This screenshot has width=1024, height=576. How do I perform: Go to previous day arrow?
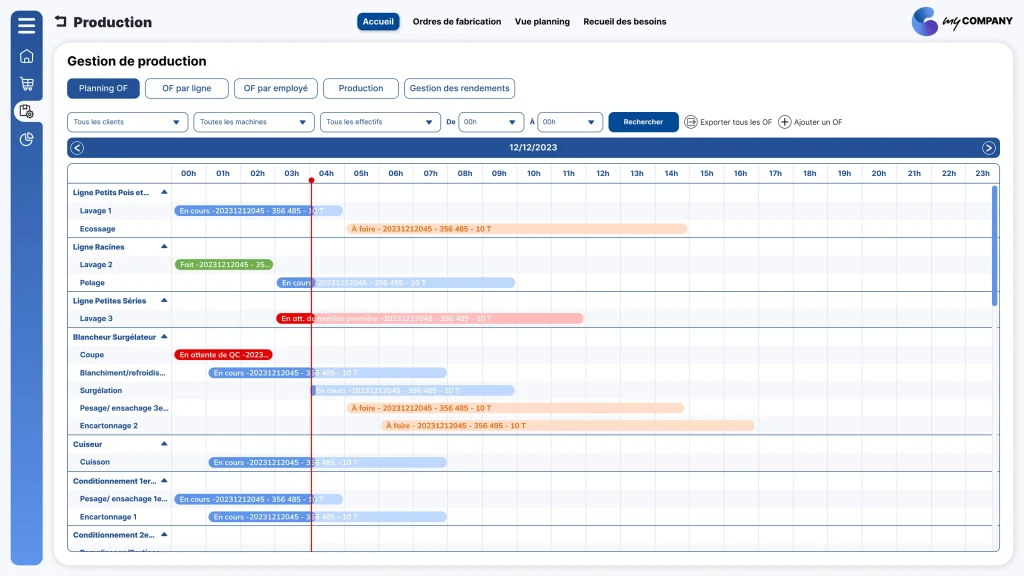[x=77, y=148]
